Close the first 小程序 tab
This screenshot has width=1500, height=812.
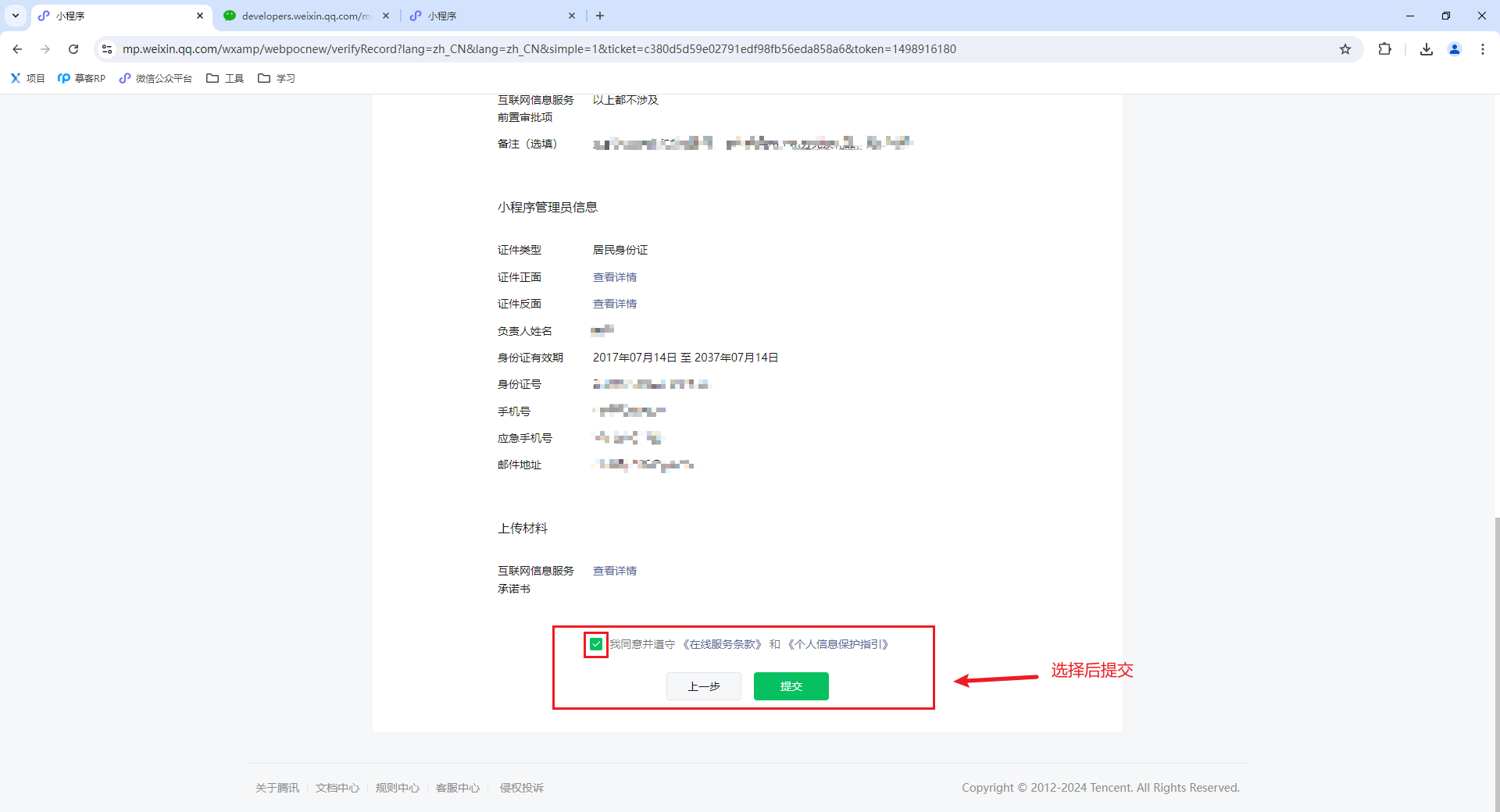(x=200, y=16)
